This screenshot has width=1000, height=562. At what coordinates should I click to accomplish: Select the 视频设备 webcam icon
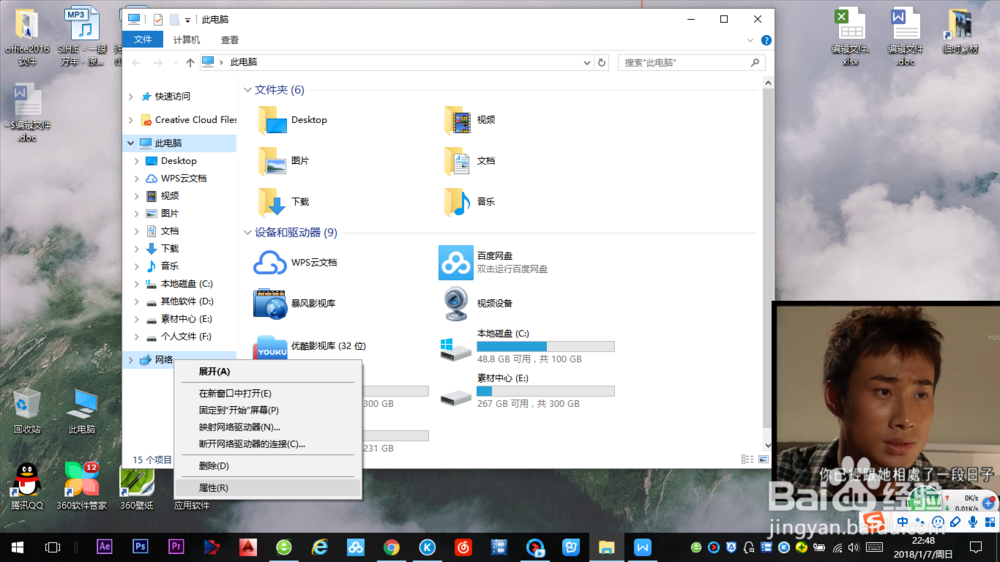point(456,304)
